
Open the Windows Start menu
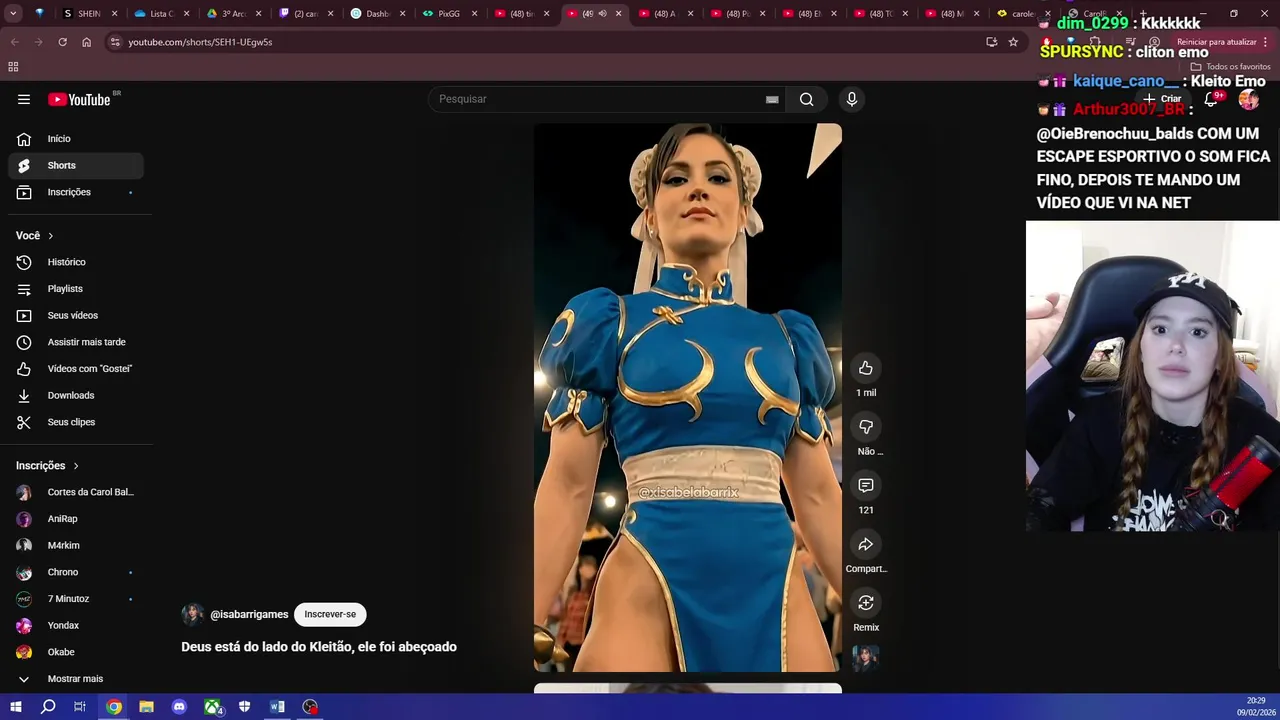pyautogui.click(x=15, y=707)
